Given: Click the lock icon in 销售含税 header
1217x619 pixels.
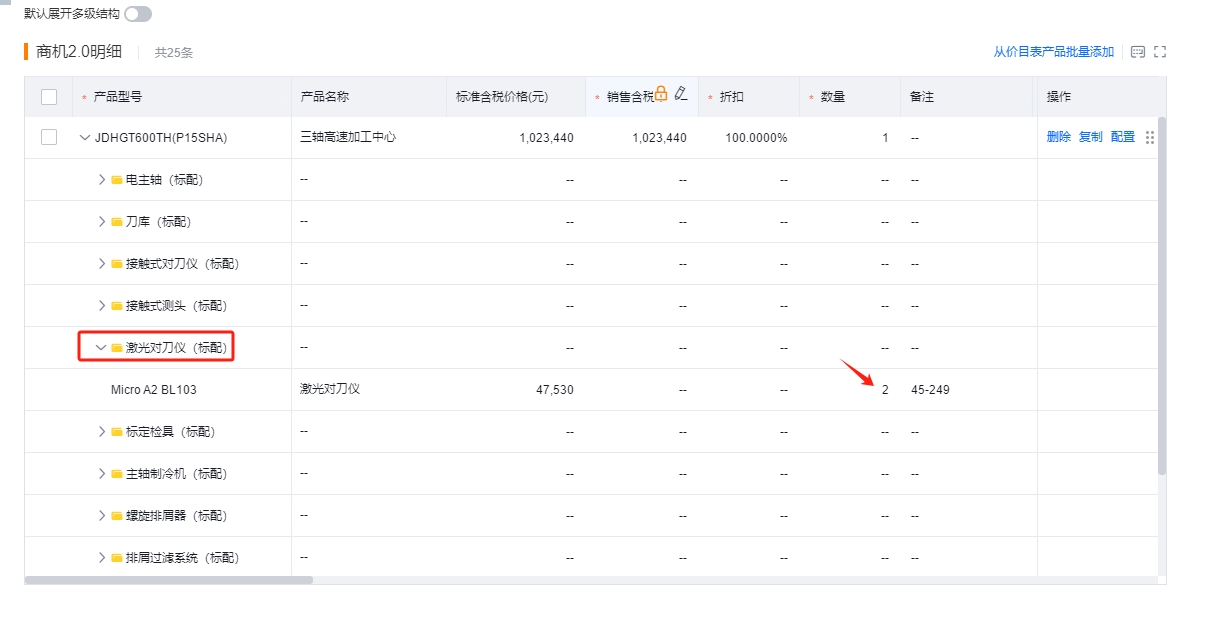Looking at the screenshot, I should coord(661,94).
